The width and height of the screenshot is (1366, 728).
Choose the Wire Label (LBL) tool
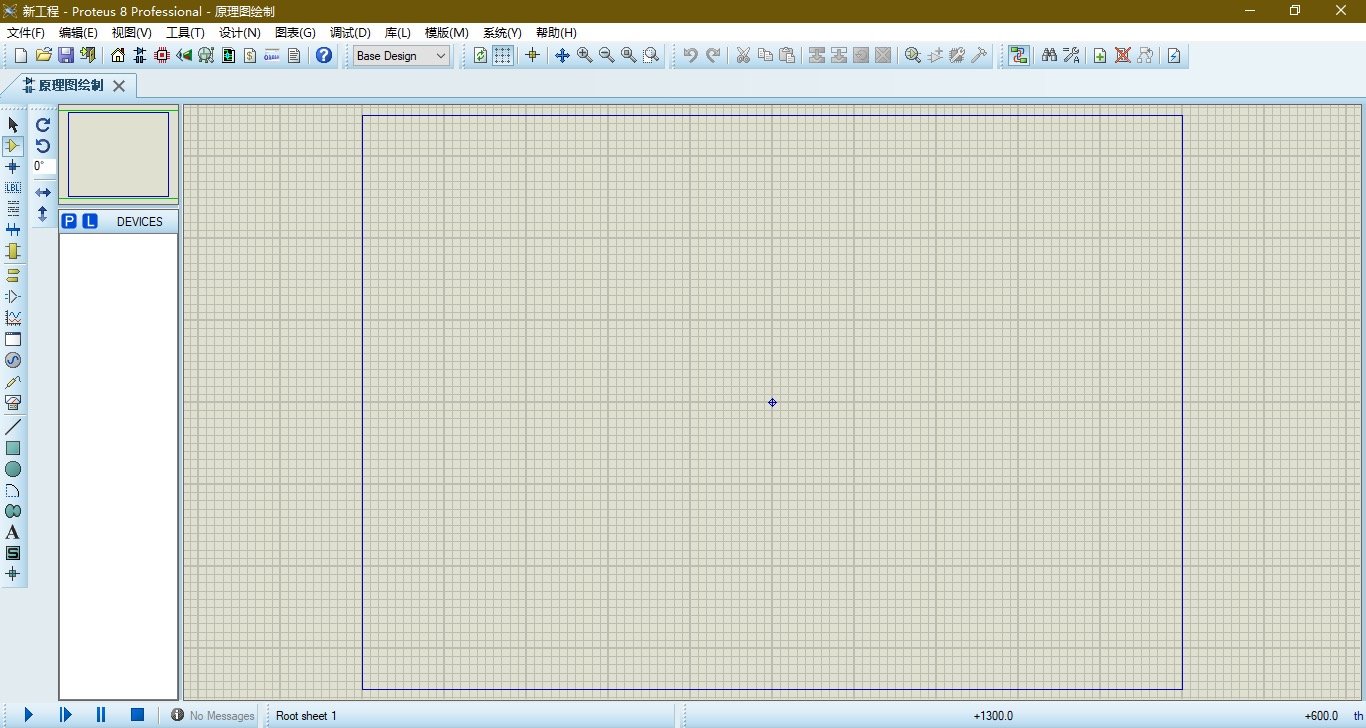click(13, 188)
